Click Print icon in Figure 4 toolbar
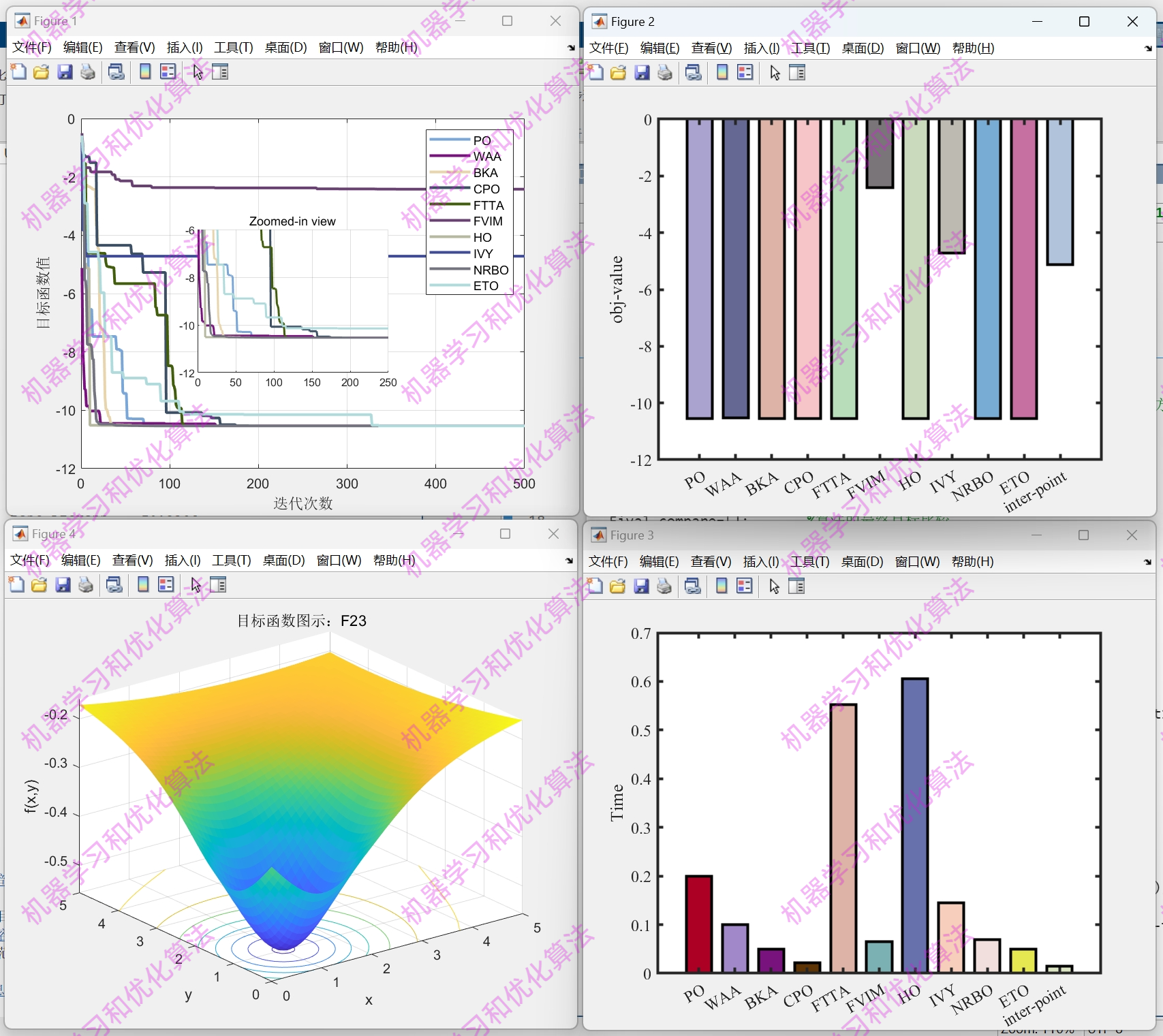The width and height of the screenshot is (1163, 1036). pos(86,584)
